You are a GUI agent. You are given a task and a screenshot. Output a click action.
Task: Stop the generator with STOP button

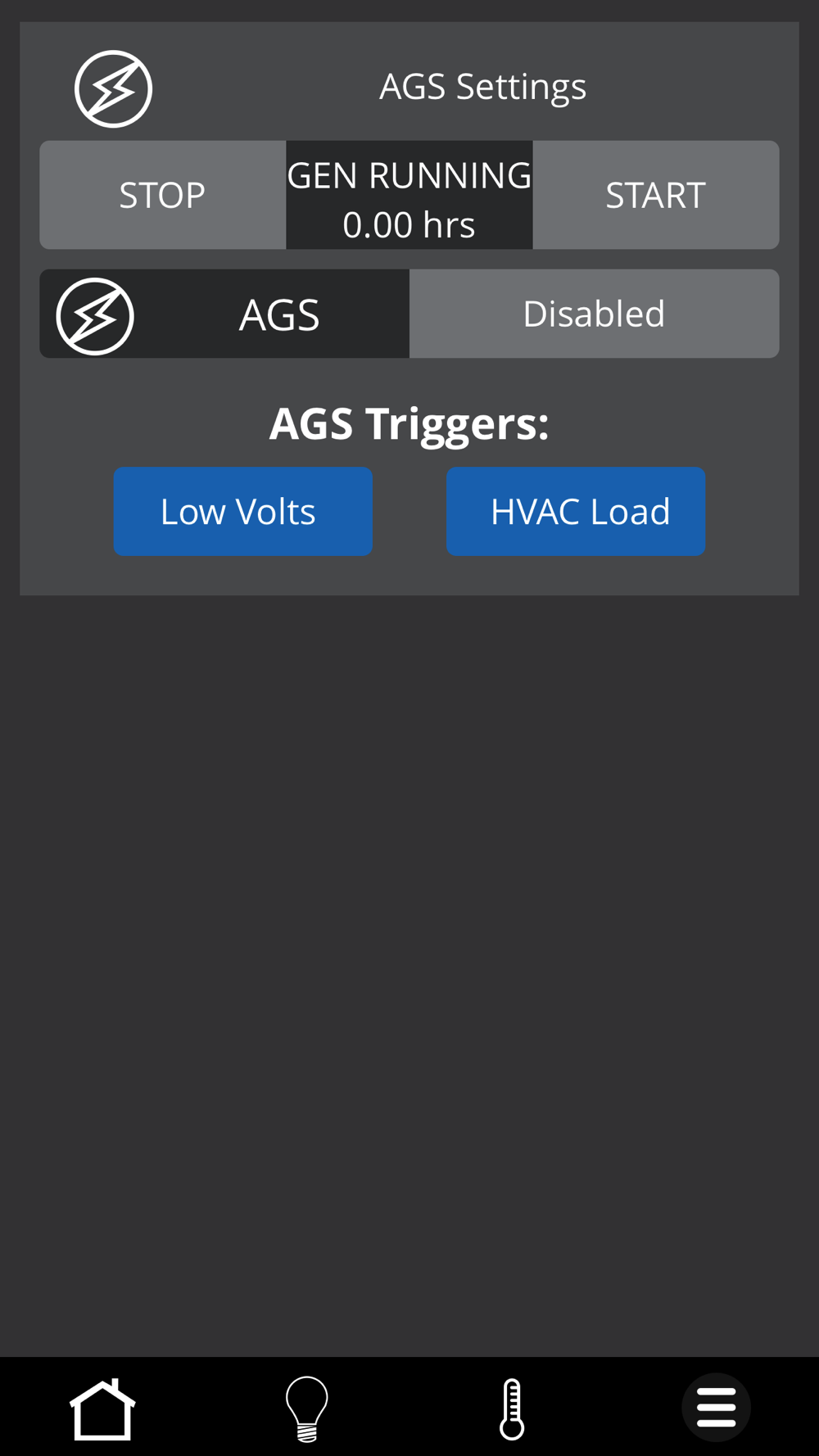click(163, 195)
